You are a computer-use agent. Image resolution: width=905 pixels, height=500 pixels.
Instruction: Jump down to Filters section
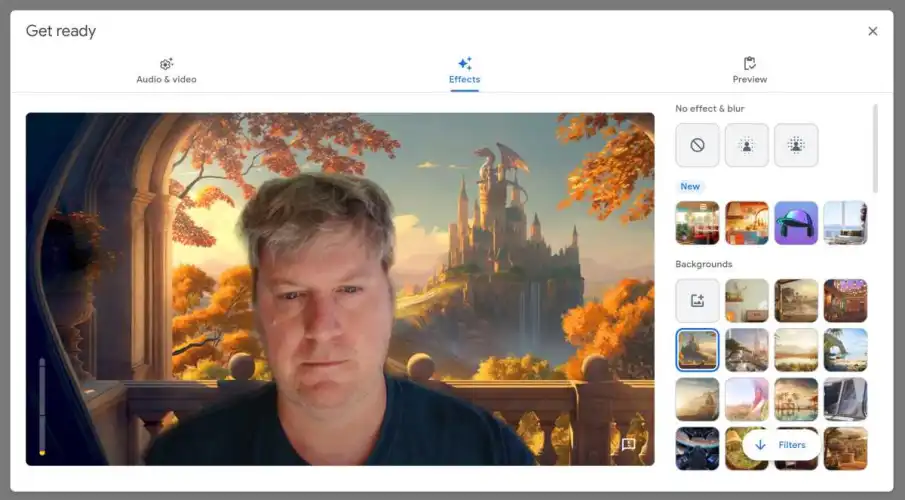(x=781, y=445)
